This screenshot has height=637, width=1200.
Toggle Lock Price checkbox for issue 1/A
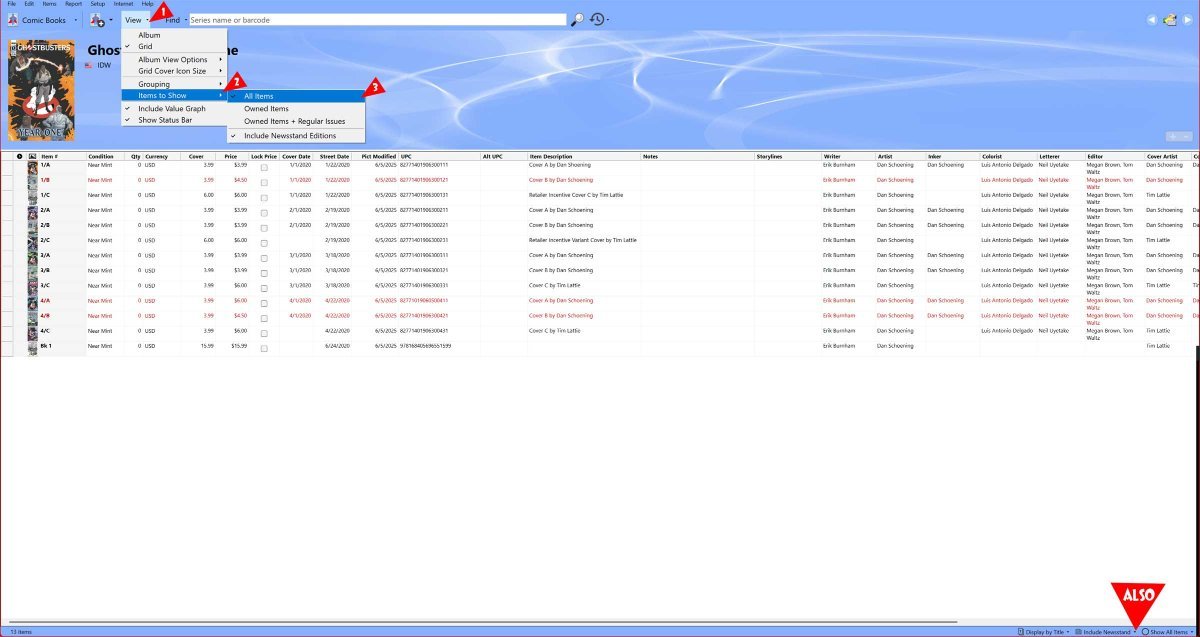pyautogui.click(x=264, y=168)
